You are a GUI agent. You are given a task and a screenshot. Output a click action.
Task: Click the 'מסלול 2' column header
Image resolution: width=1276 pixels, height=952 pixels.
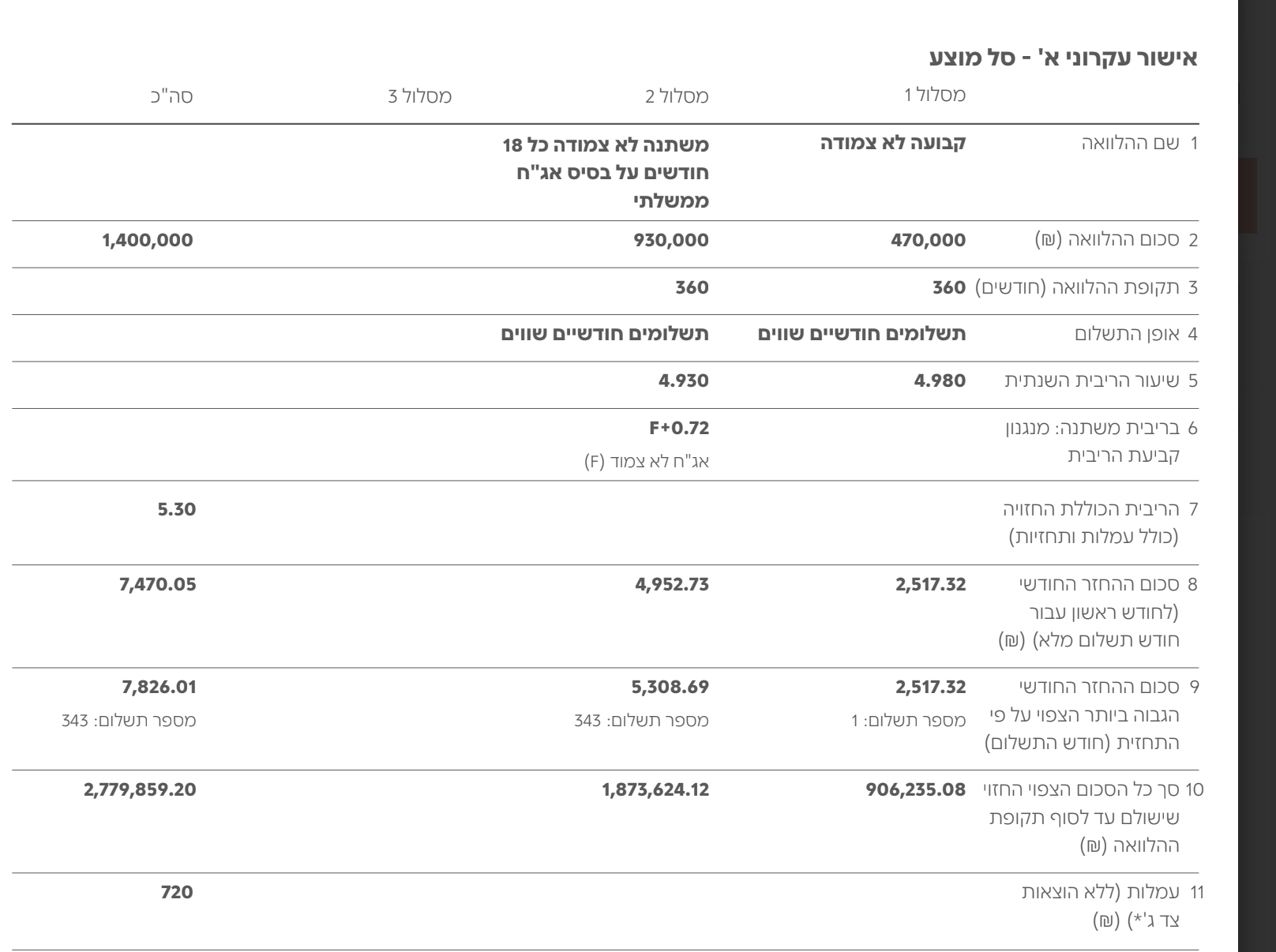tap(677, 96)
